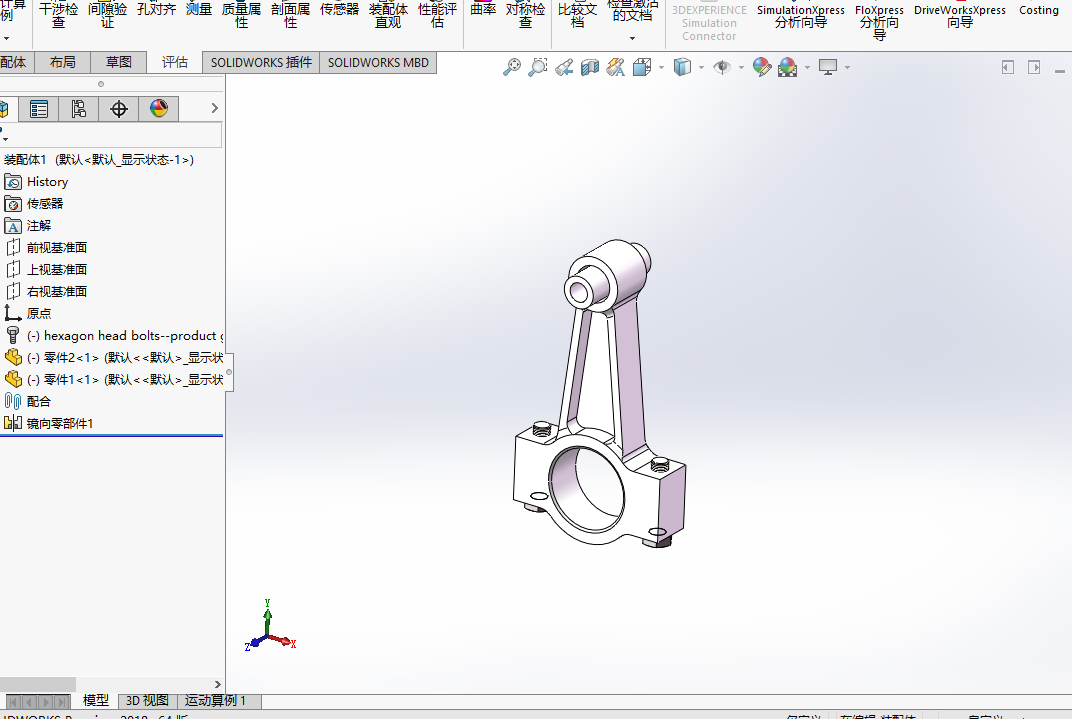Open the 运动算例 1 bottom tab
The image size is (1072, 719).
[x=215, y=701]
